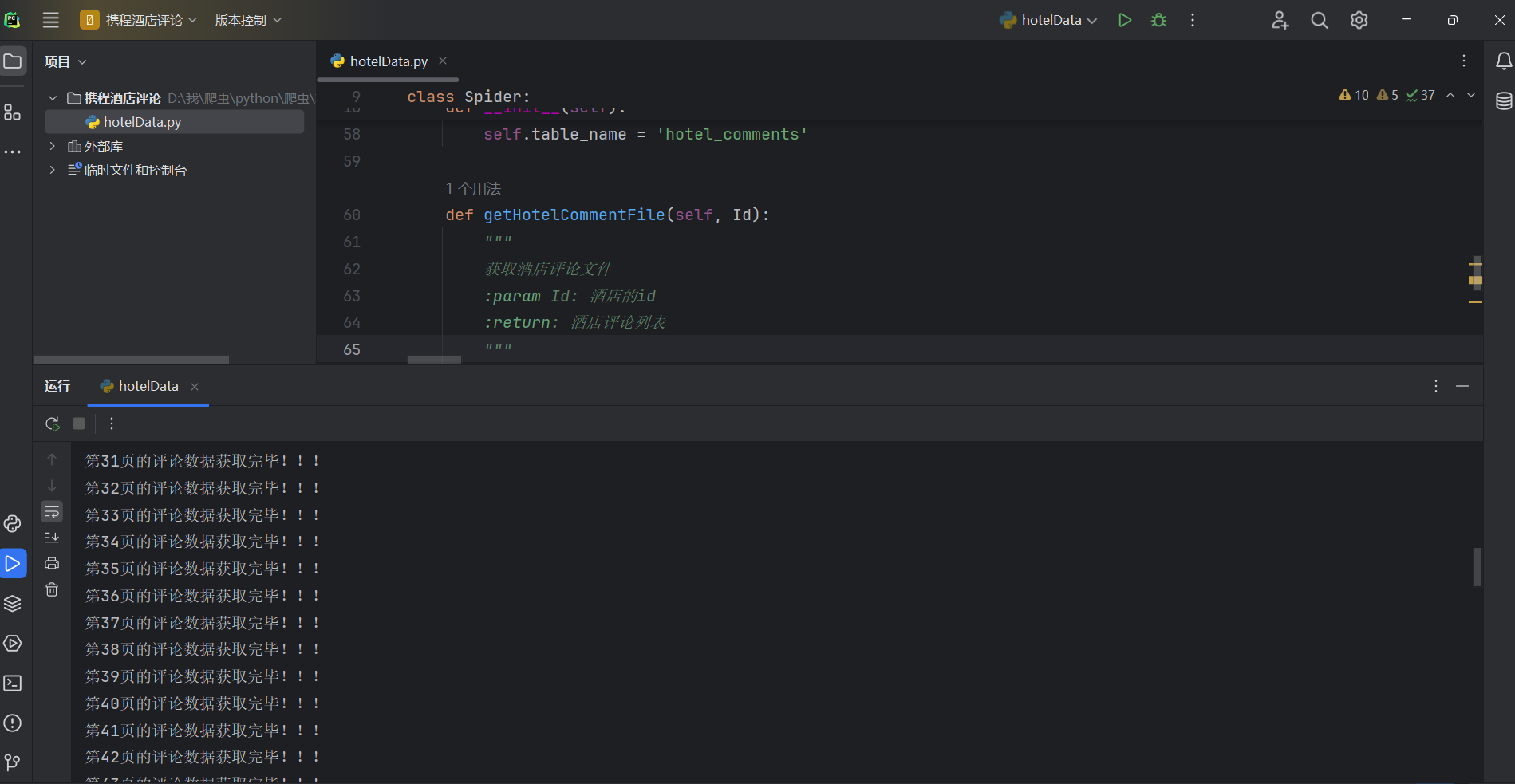The image size is (1515, 784).
Task: Open more actions in Run toolbar
Action: (x=112, y=424)
